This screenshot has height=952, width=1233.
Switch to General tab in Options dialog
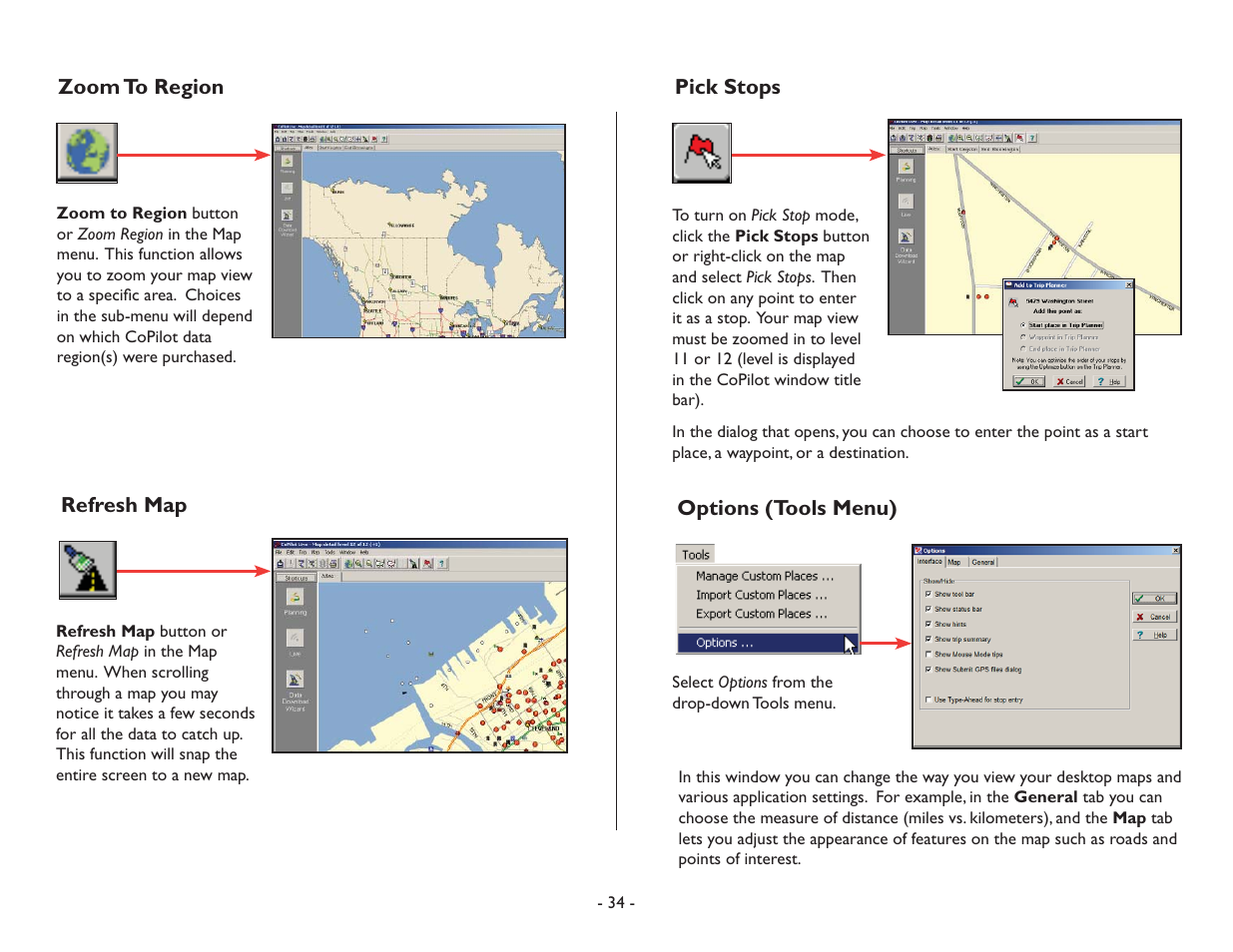(983, 562)
